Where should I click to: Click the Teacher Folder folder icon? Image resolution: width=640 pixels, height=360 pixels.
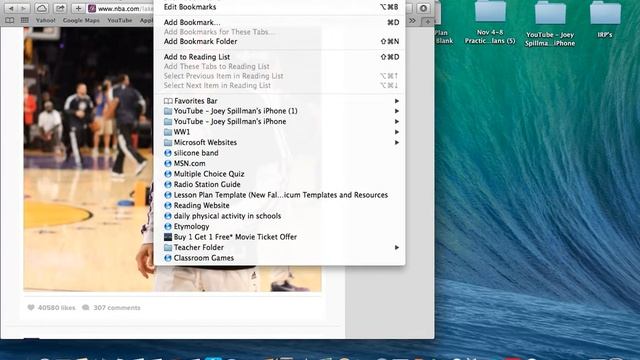click(168, 247)
